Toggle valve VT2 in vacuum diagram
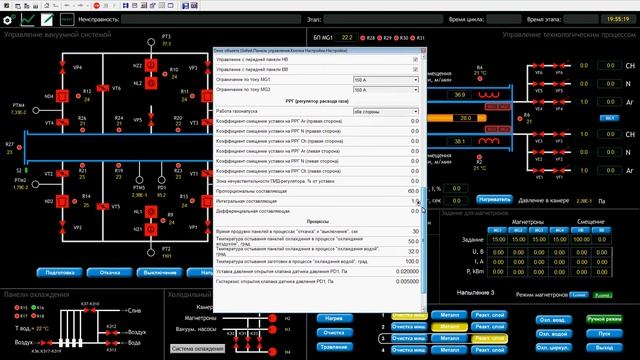This screenshot has height=360, width=640. tap(62, 174)
